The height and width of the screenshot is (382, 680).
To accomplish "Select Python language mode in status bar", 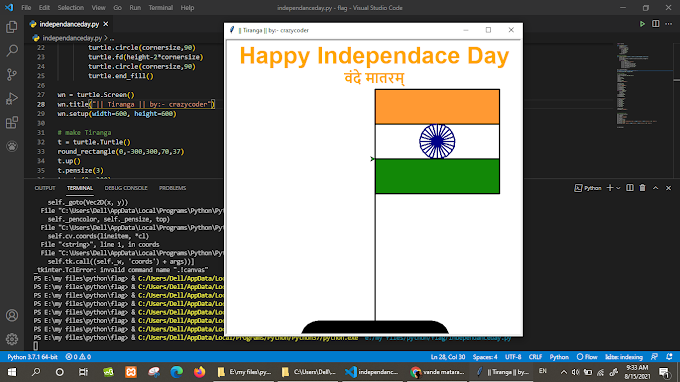I will click(559, 357).
